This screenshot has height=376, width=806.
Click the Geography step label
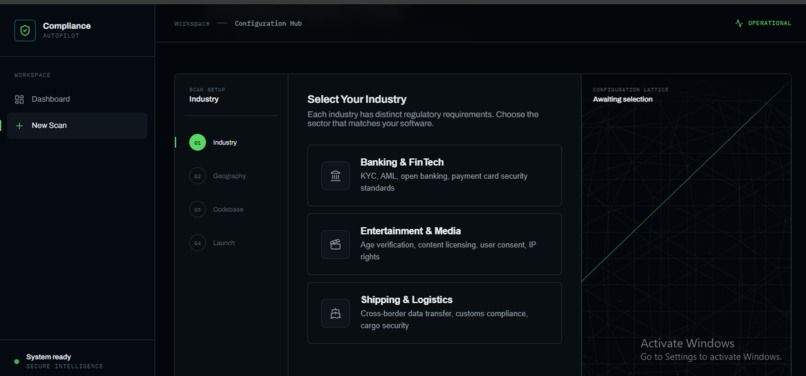tap(229, 176)
